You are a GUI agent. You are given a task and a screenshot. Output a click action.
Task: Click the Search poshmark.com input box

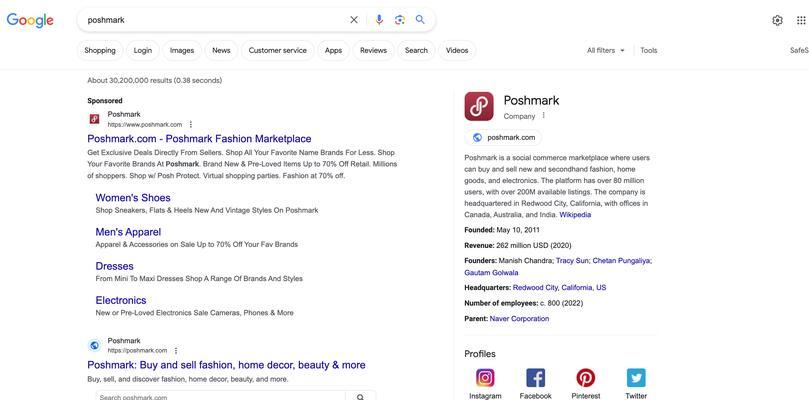(220, 396)
